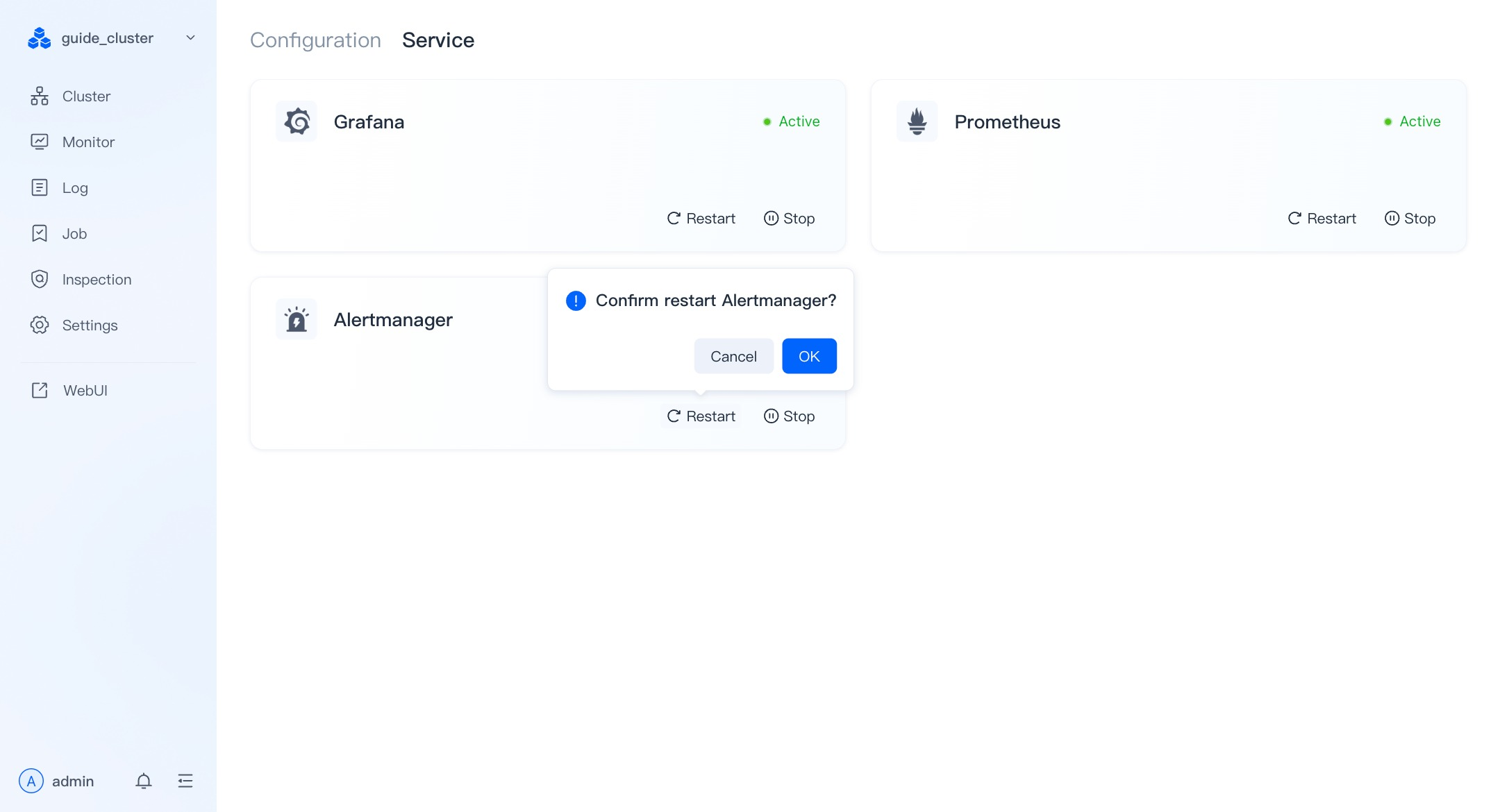
Task: Cancel the Alertmanager restart confirmation
Action: coord(733,356)
